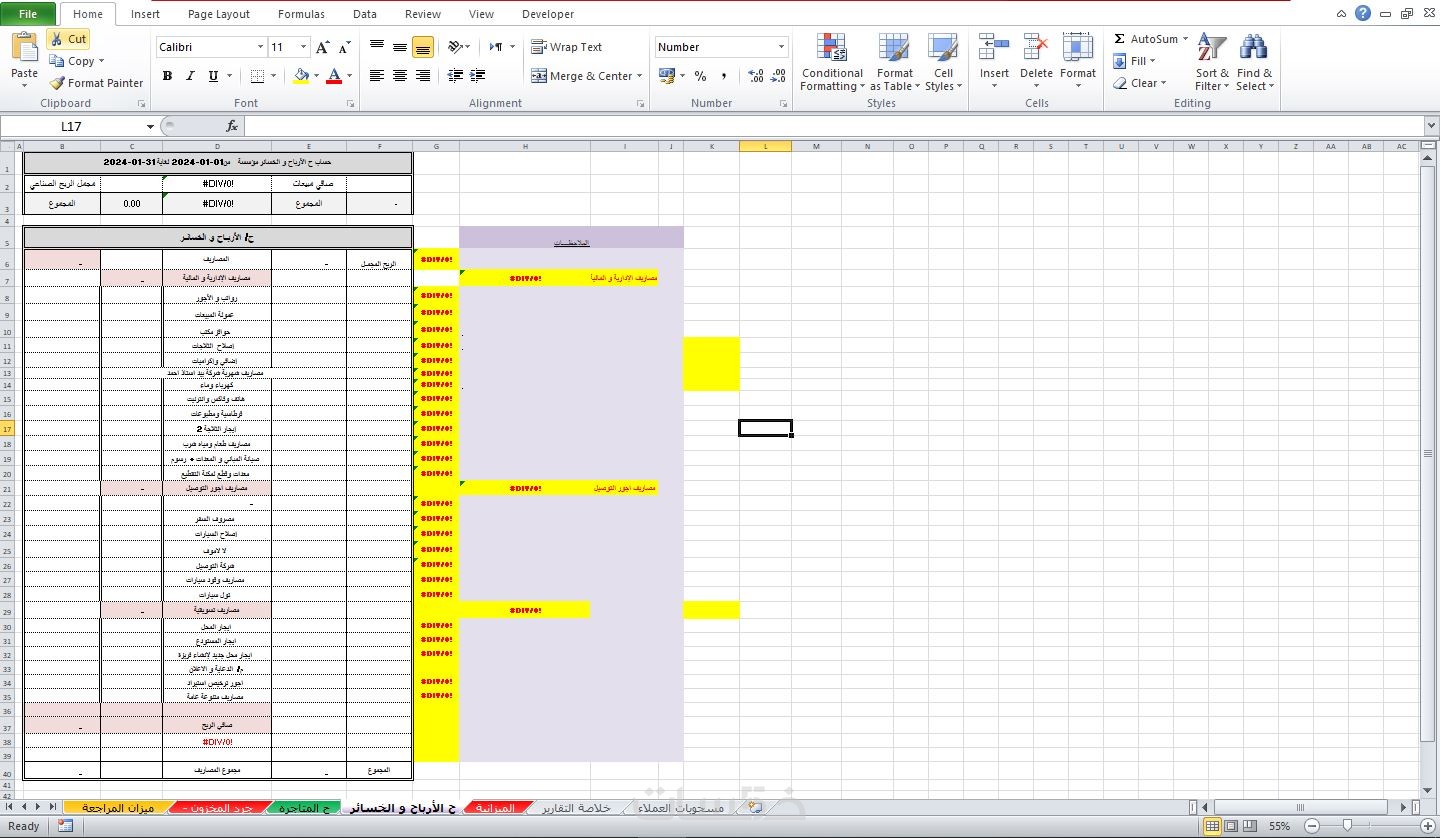This screenshot has height=838, width=1440.
Task: Apply Comma Style number format
Action: [x=723, y=76]
